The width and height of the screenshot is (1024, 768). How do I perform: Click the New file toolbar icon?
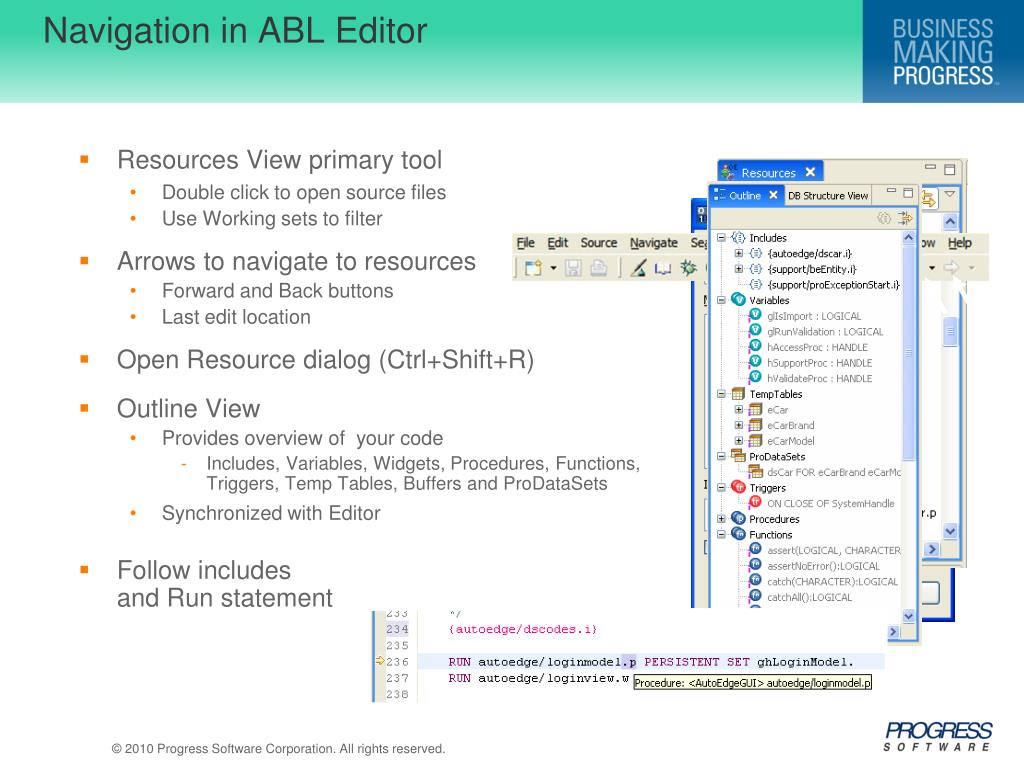533,268
